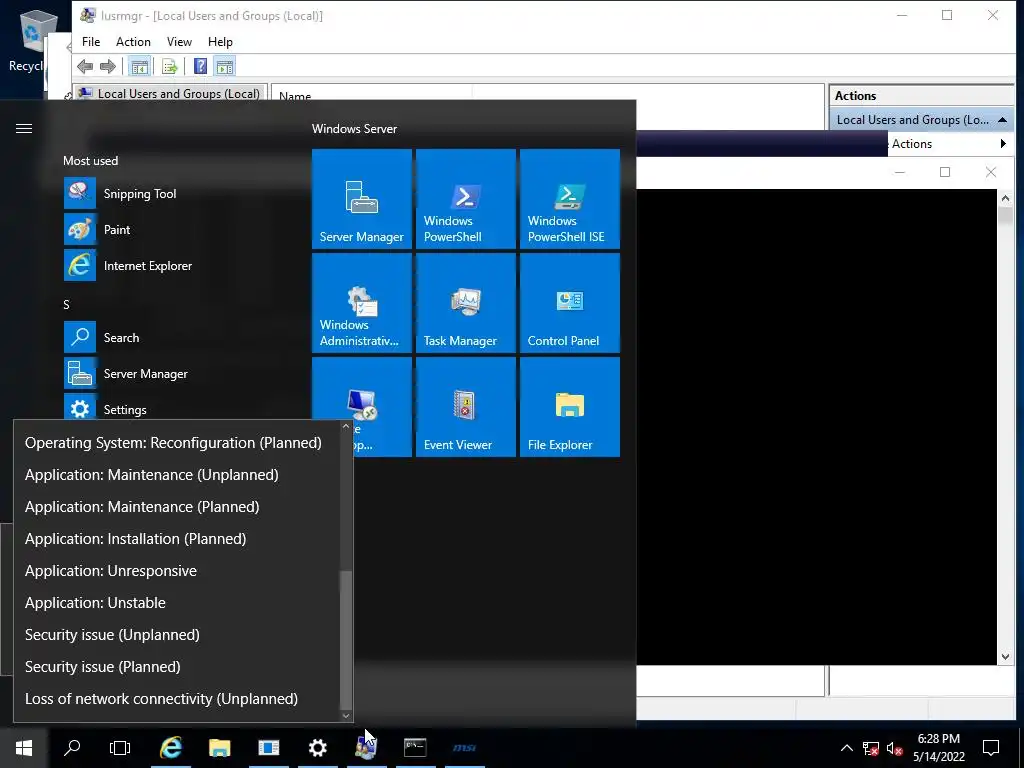Open Search in the Start menu list
1024x768 pixels.
(x=176, y=338)
